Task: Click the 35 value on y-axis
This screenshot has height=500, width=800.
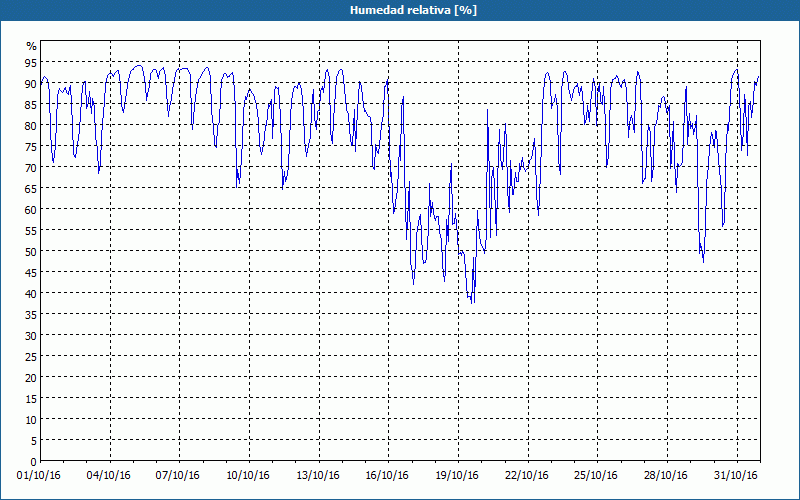Action: coord(31,314)
